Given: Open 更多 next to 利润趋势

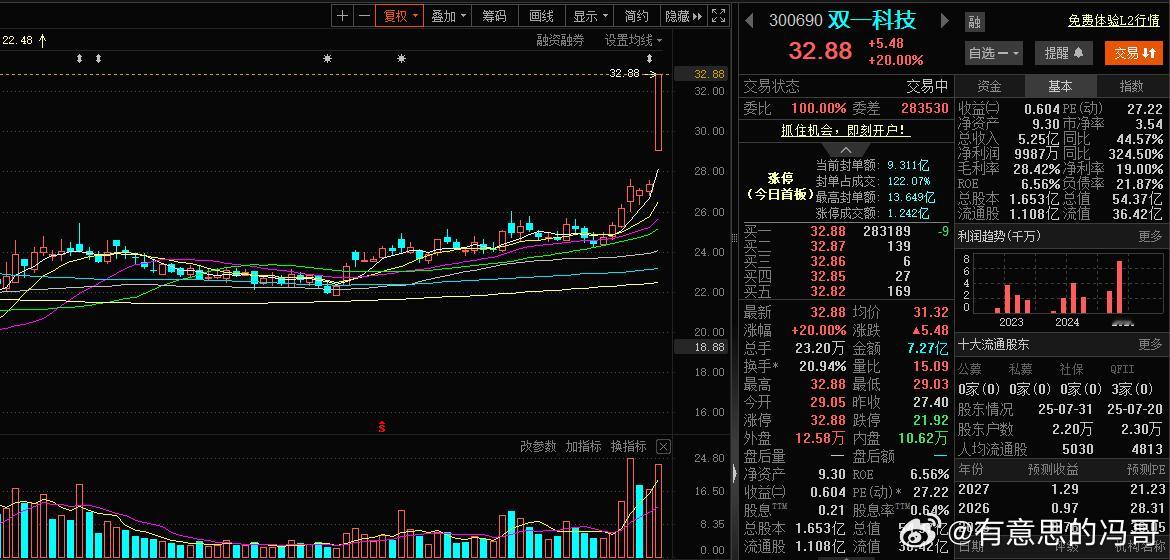Looking at the screenshot, I should tap(1150, 237).
